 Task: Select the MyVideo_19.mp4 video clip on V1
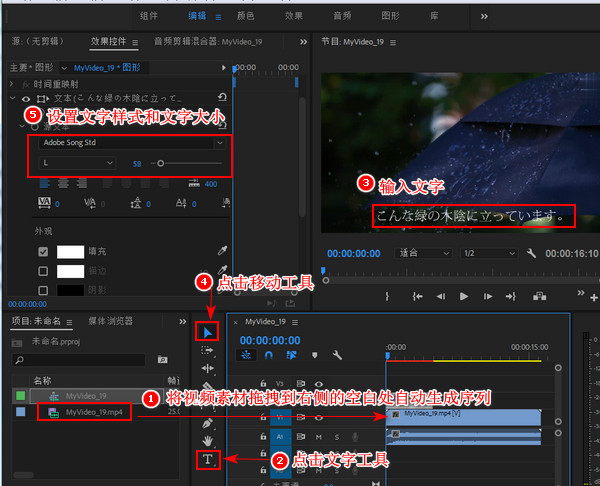click(x=463, y=417)
